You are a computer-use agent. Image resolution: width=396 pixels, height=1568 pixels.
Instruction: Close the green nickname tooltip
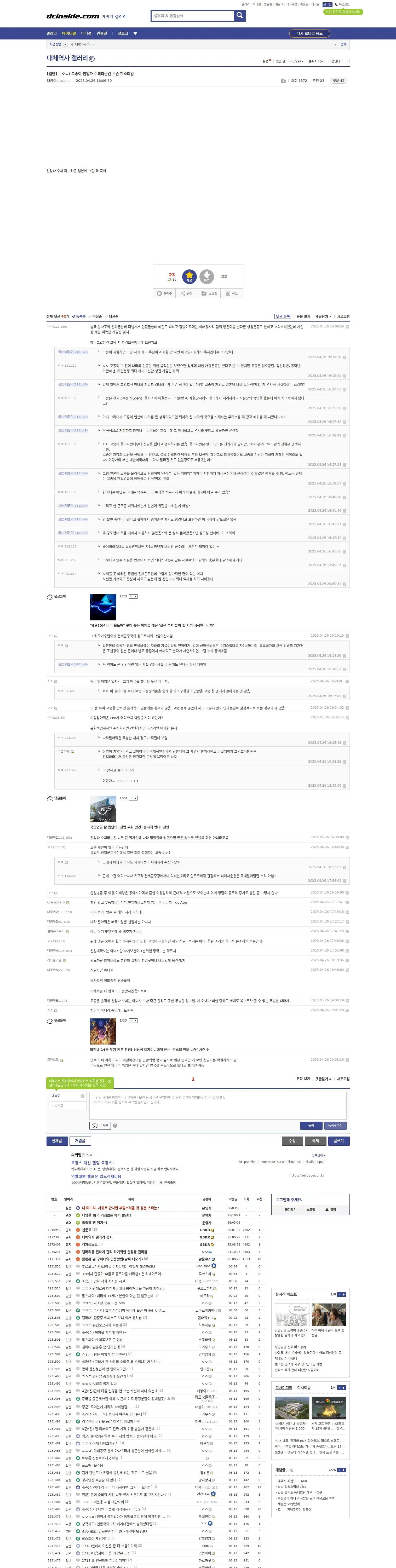[110, 1082]
